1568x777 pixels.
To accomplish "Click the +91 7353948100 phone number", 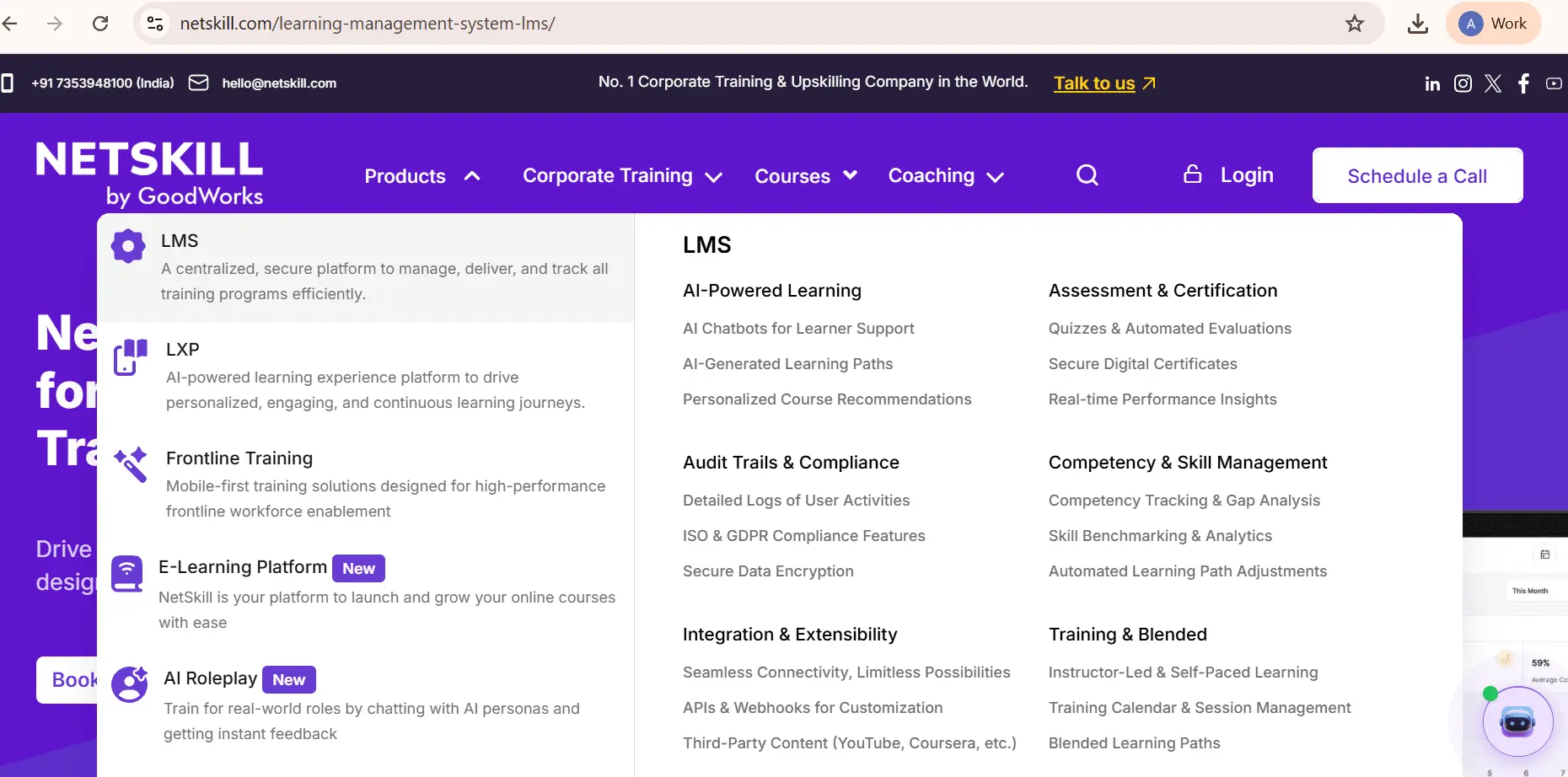I will [x=103, y=83].
